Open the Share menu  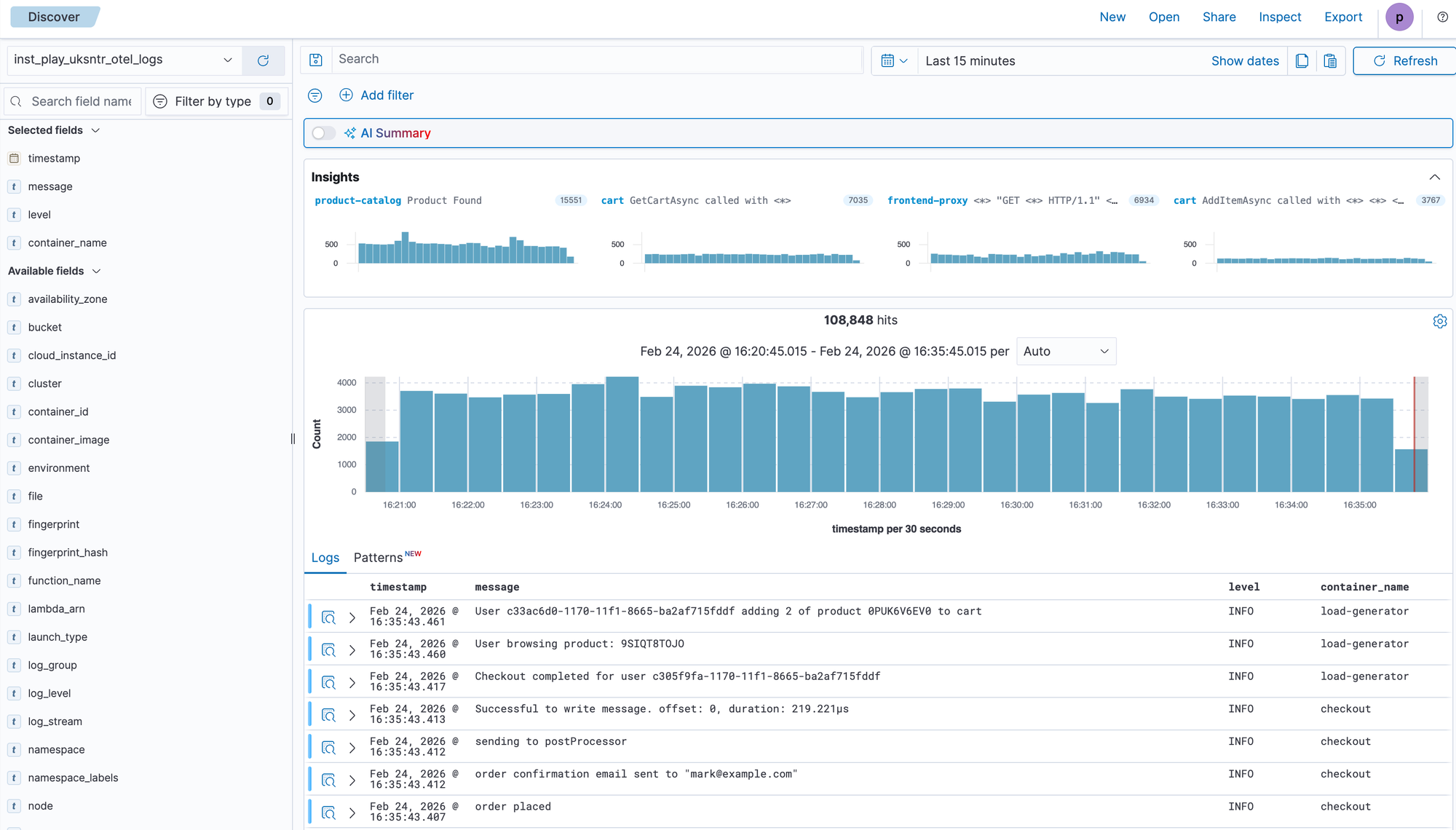(1219, 17)
